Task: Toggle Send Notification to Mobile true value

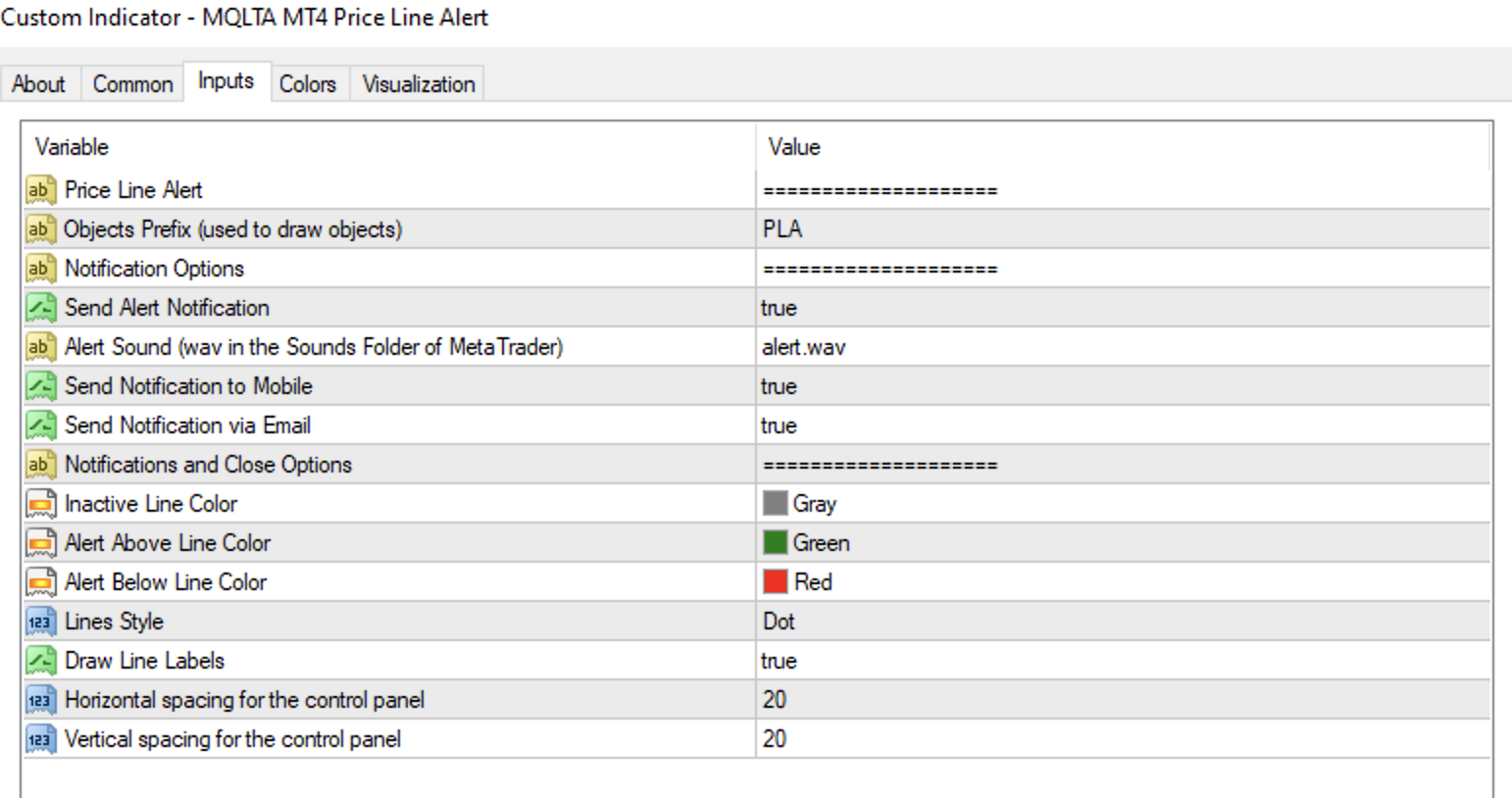Action: [x=779, y=386]
